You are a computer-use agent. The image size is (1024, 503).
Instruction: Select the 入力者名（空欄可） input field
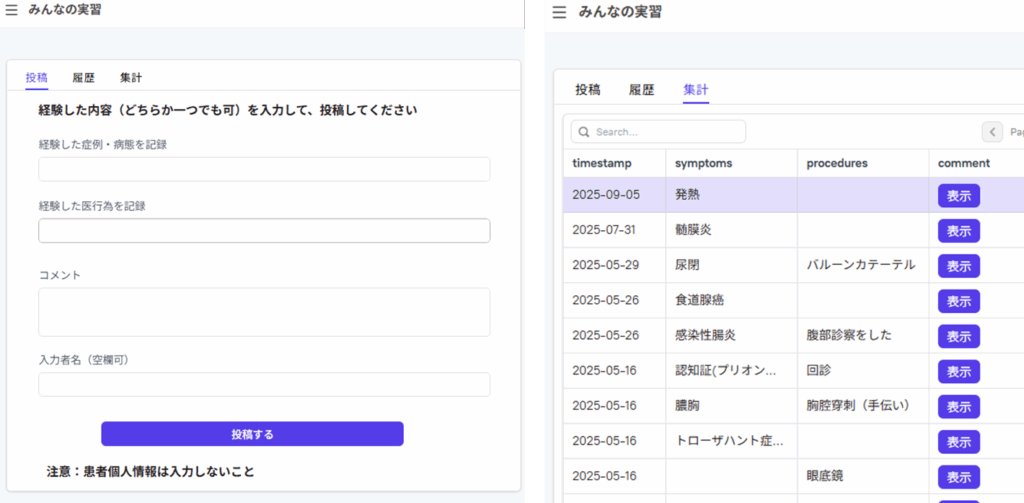(264, 385)
